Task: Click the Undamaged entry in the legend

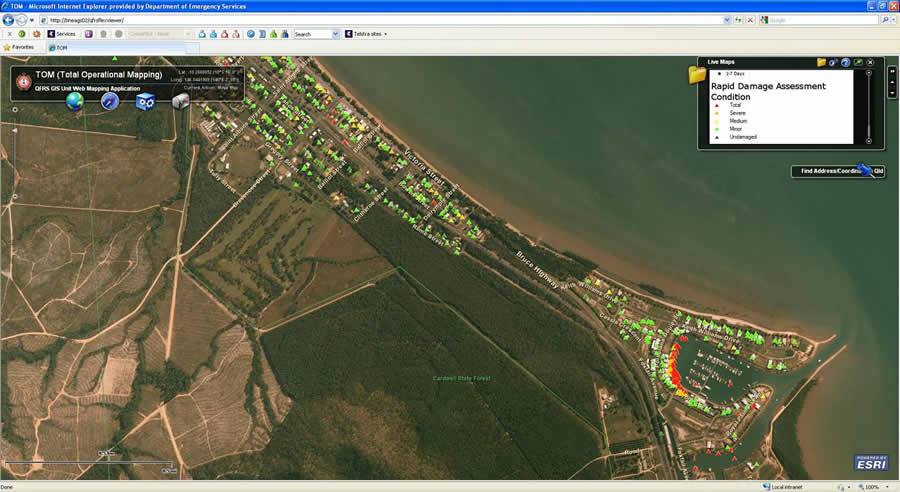Action: tap(743, 137)
